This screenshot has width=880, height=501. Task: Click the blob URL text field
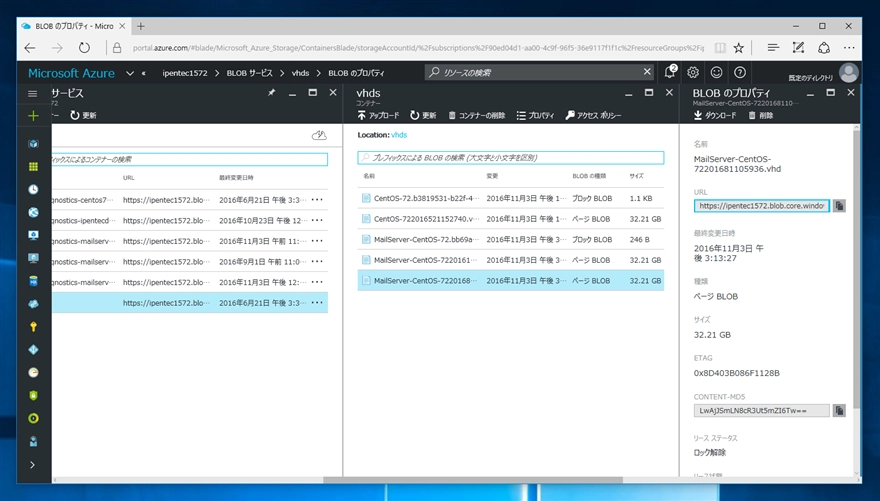pyautogui.click(x=762, y=206)
